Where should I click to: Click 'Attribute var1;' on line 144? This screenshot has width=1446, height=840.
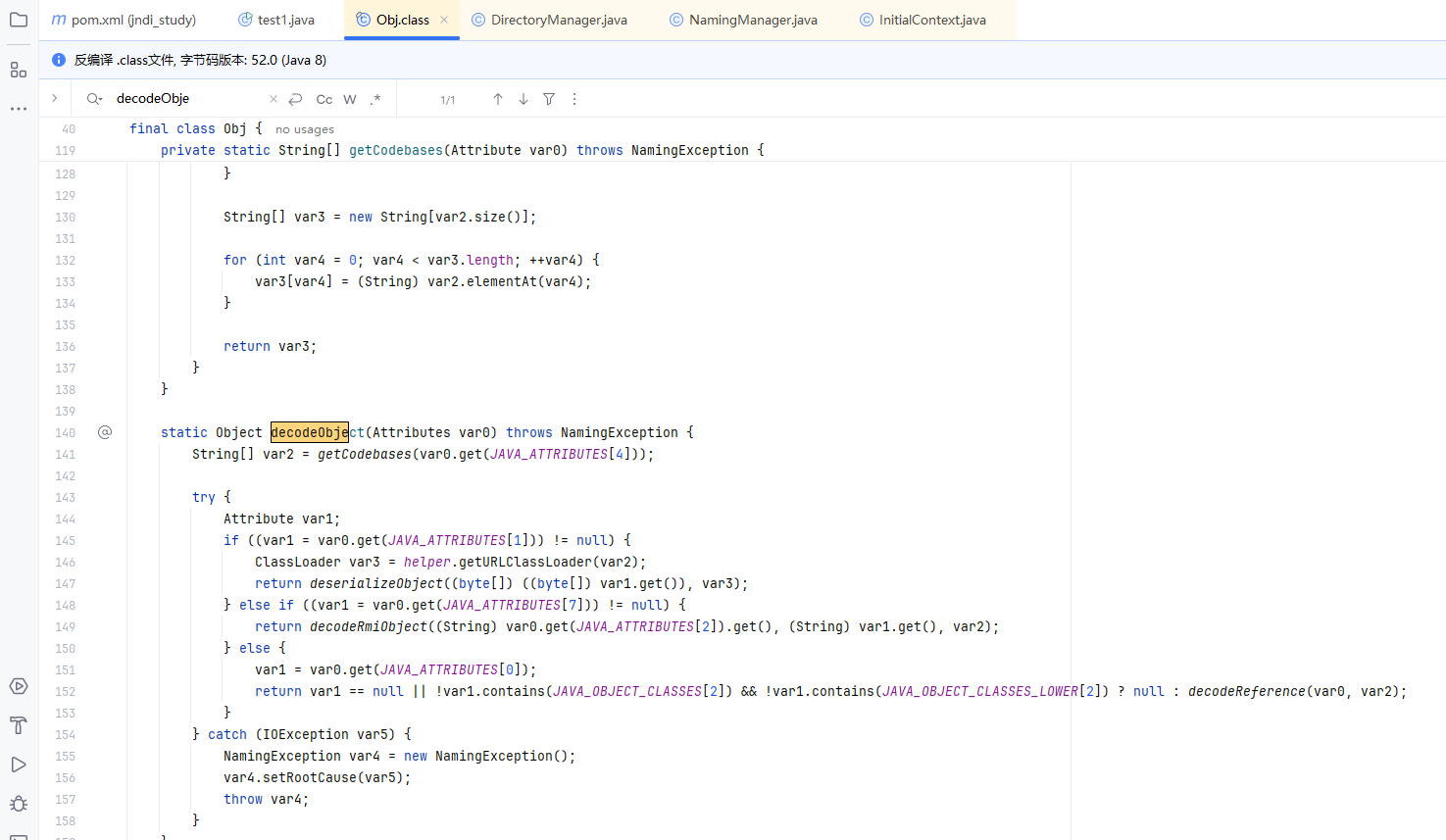click(282, 519)
